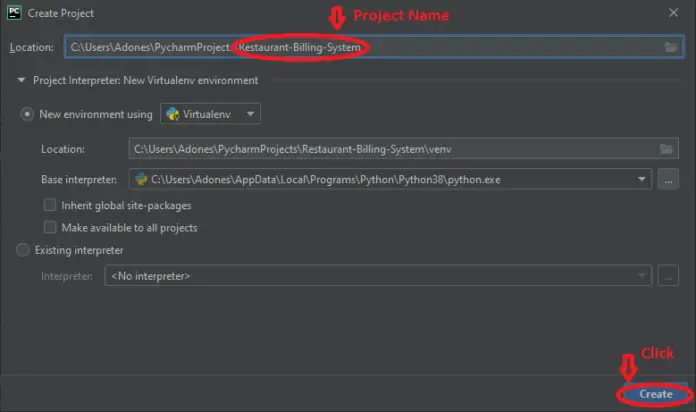Open the Virtualenv environment type dropdown
Viewport: 696px width, 412px height.
tap(210, 114)
